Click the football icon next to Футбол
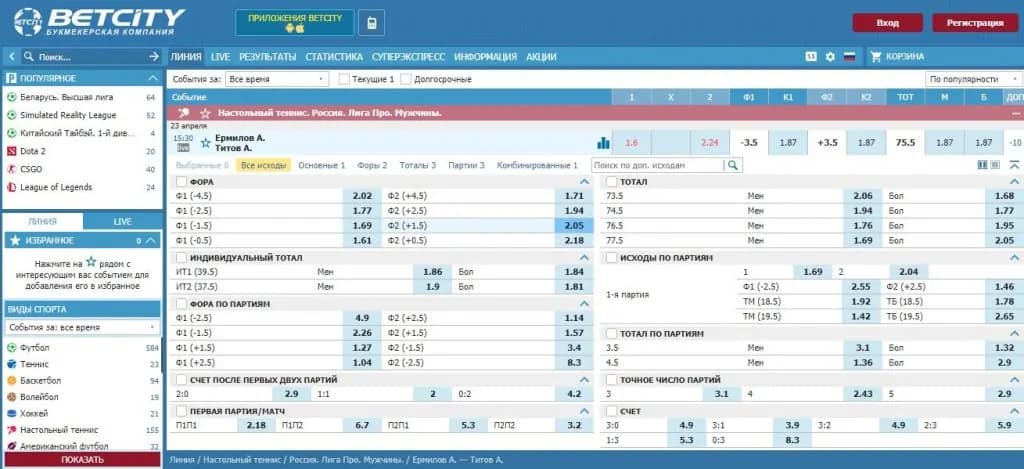The image size is (1024, 469). pyautogui.click(x=11, y=348)
